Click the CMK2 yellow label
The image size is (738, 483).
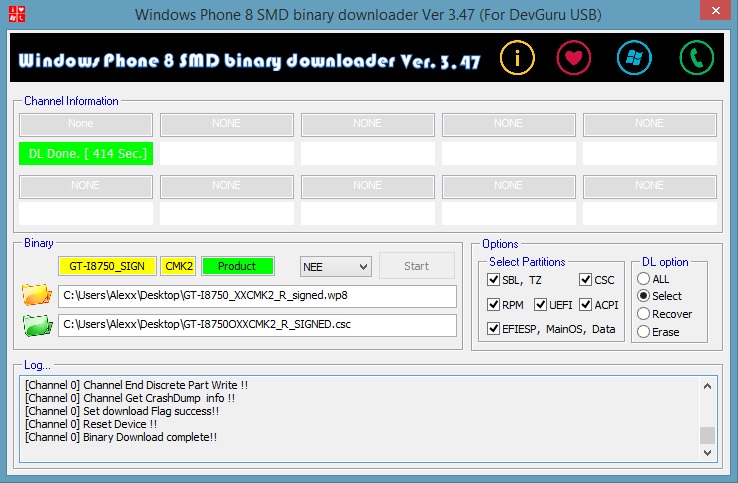point(178,266)
